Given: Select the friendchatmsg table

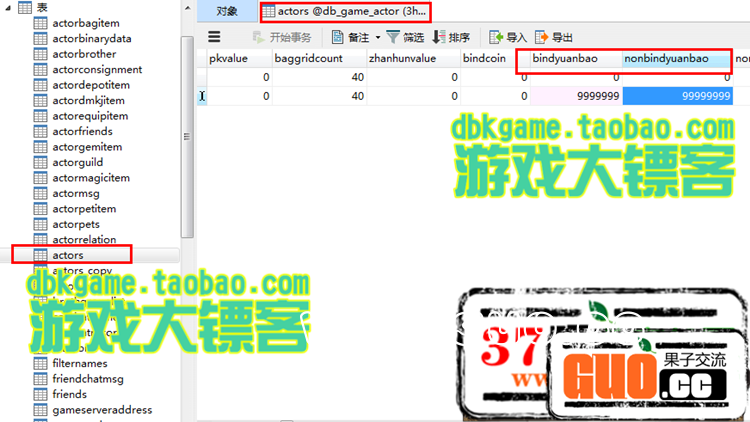Looking at the screenshot, I should (88, 379).
